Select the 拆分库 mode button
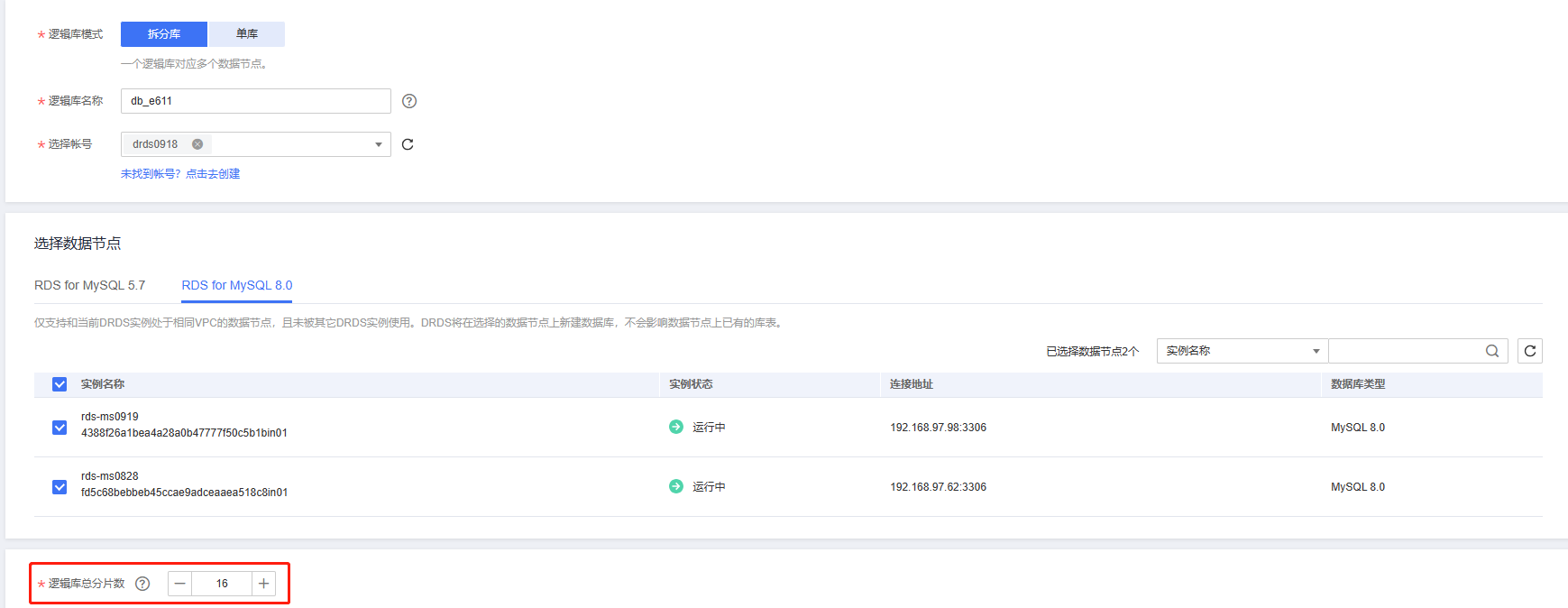This screenshot has height=608, width=1568. pyautogui.click(x=164, y=34)
